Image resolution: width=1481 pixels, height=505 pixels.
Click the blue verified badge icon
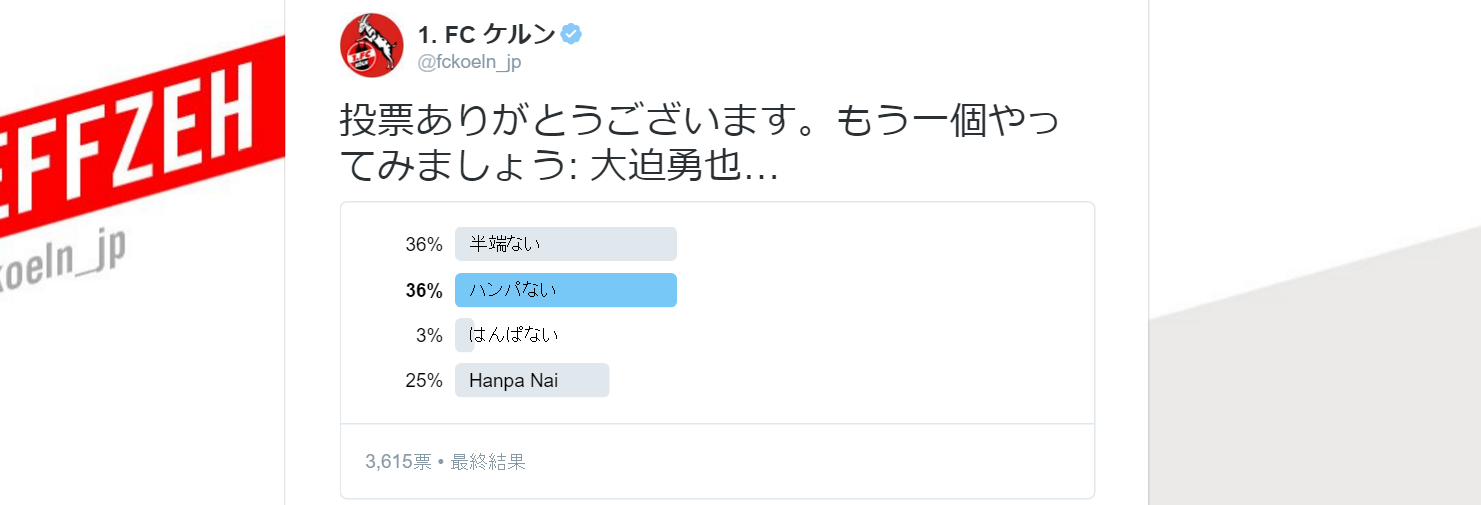coord(571,34)
